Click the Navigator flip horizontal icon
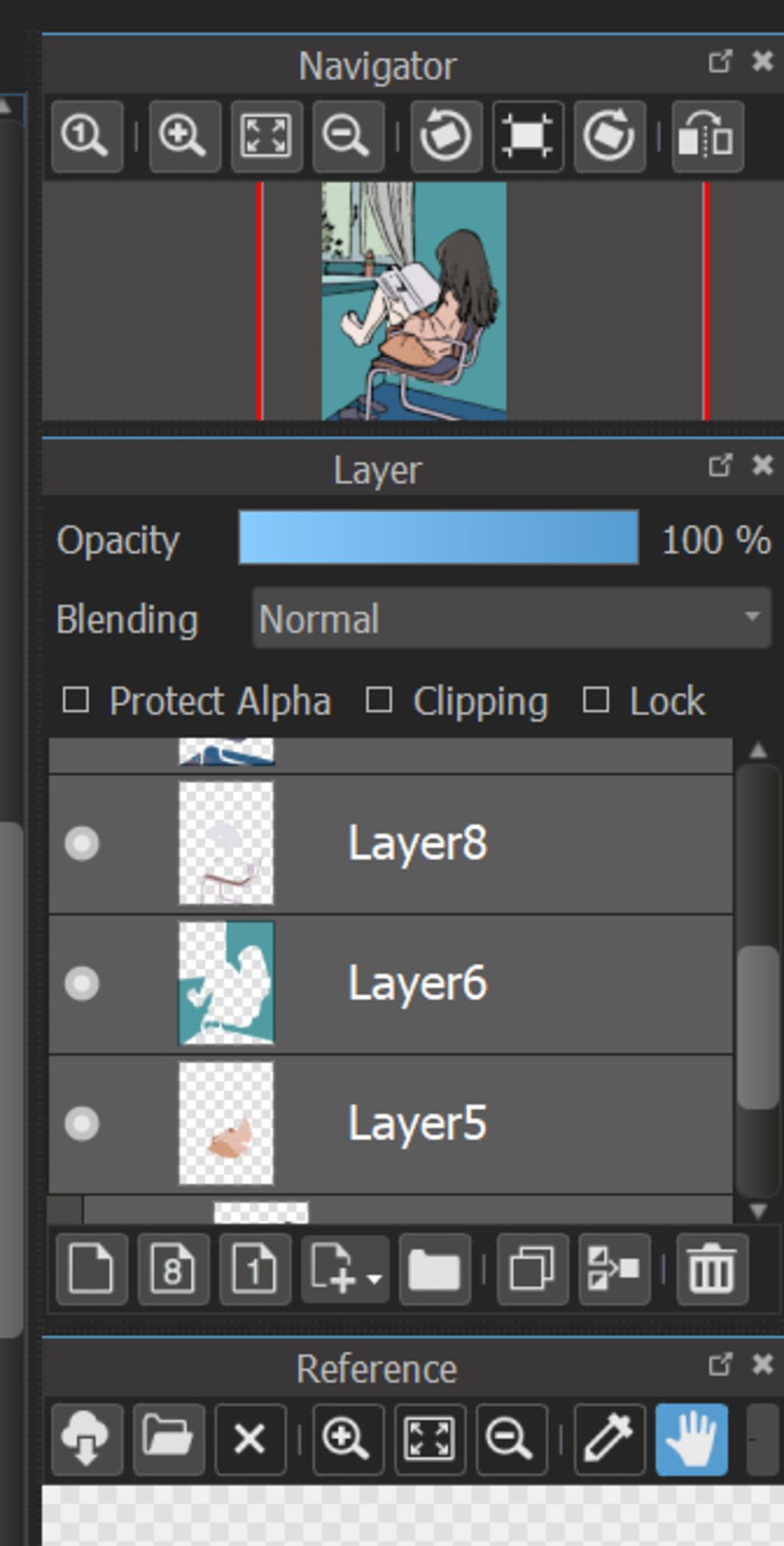Viewport: 784px width, 1546px height. click(x=706, y=136)
